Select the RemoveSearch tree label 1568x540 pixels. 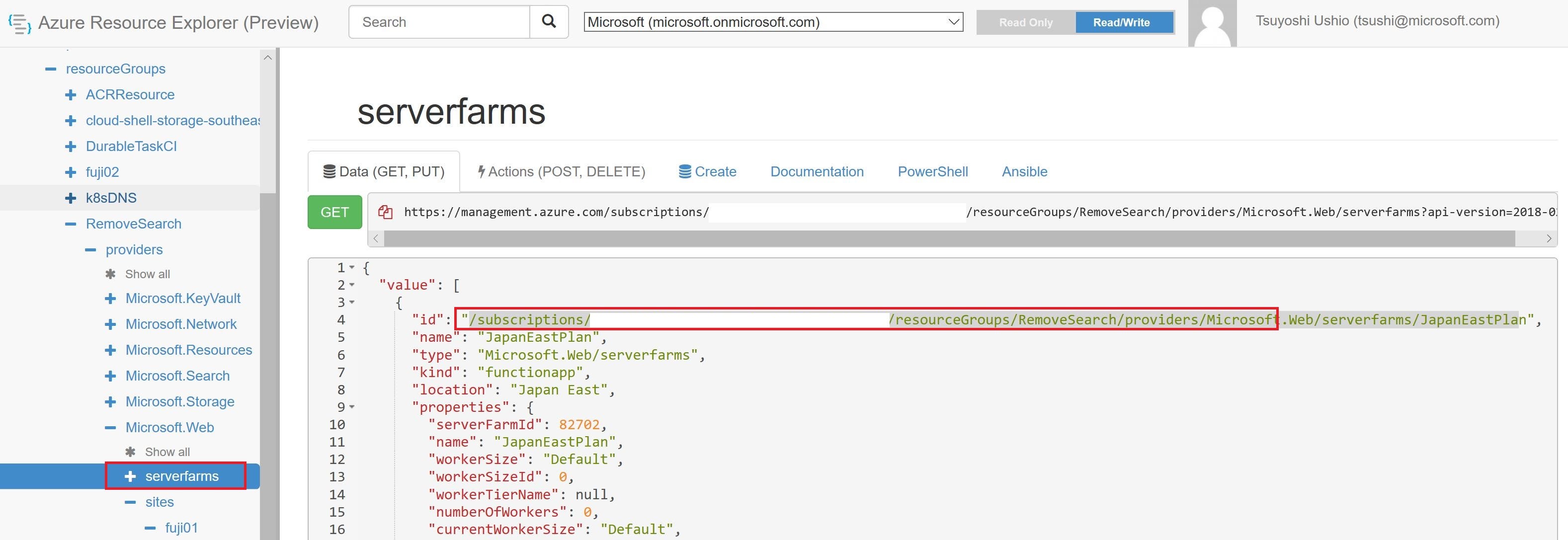(133, 224)
